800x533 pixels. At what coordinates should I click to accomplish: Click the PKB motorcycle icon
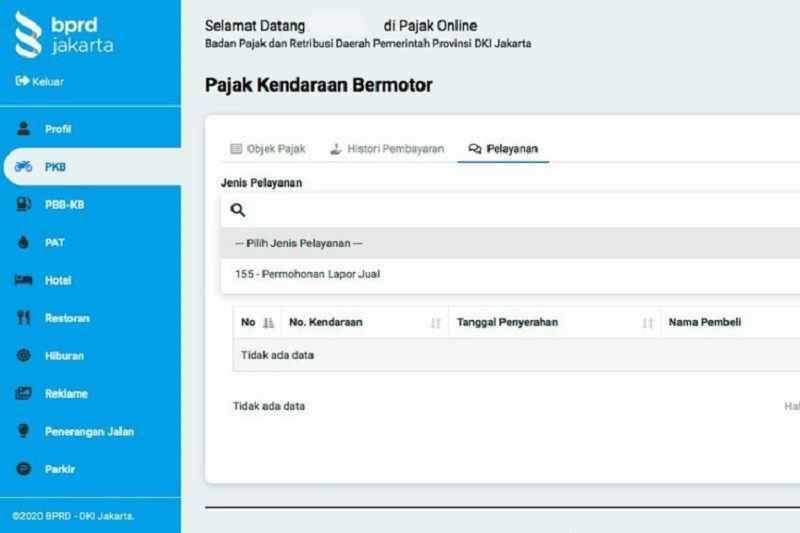tap(23, 166)
